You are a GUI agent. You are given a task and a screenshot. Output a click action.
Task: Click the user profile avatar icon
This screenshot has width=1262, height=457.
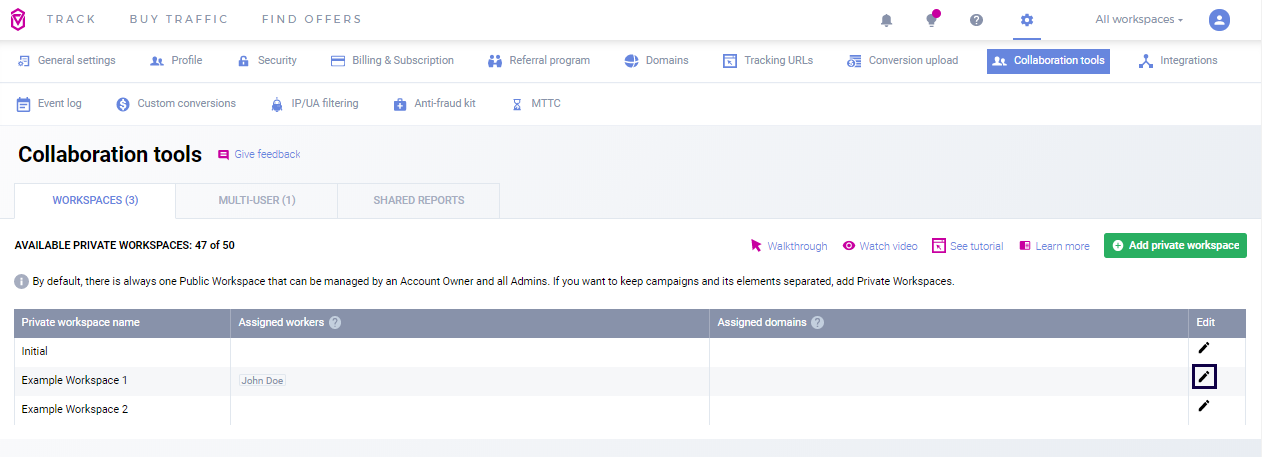(x=1219, y=20)
